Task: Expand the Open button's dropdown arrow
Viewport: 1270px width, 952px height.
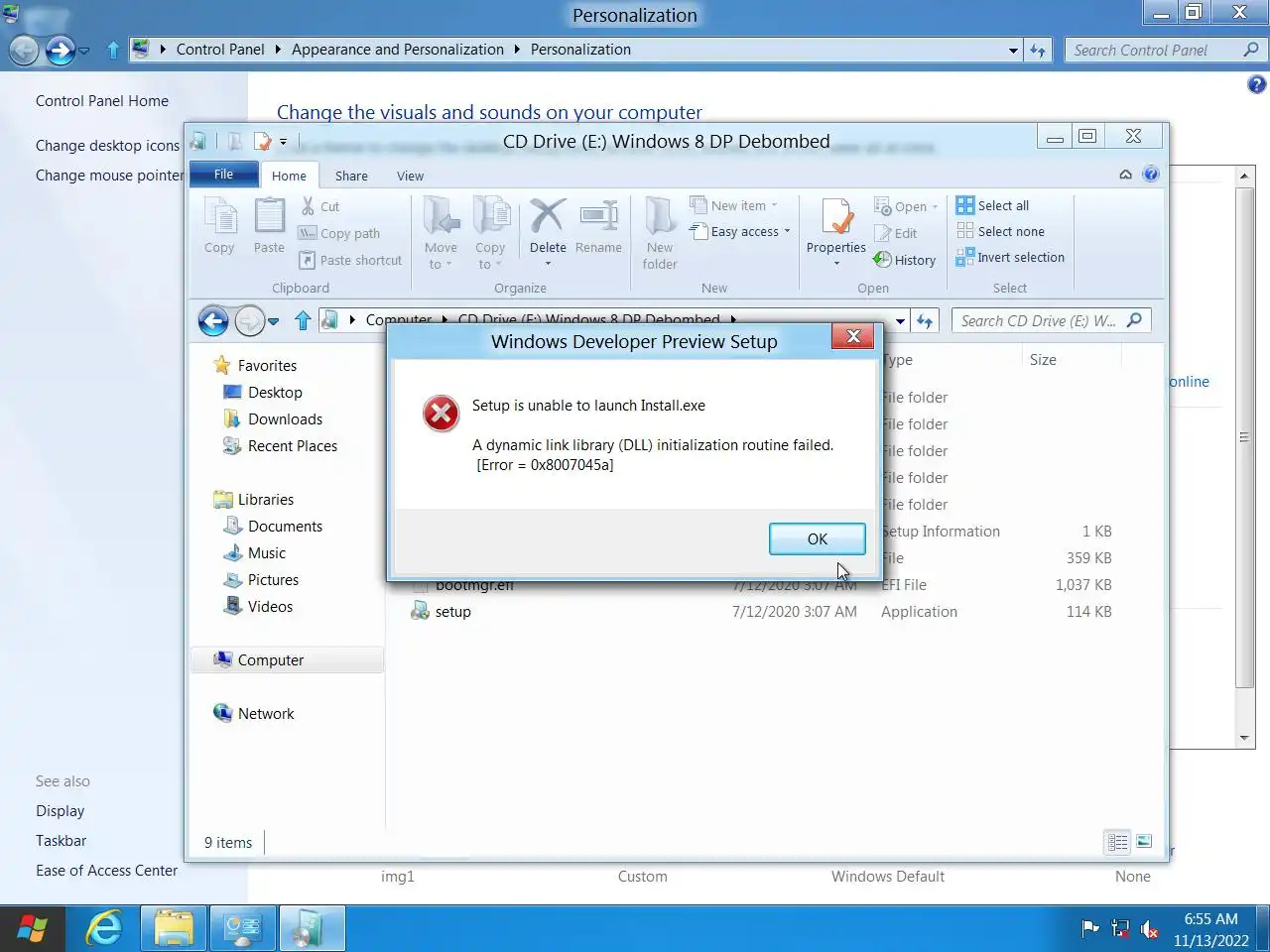Action: point(935,207)
